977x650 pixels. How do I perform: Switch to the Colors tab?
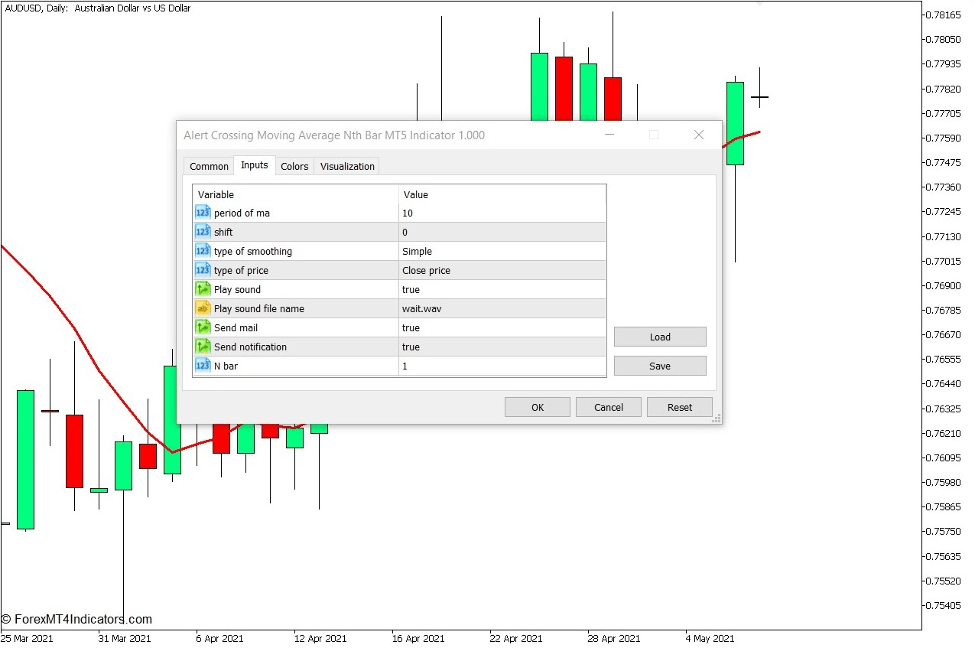point(294,166)
